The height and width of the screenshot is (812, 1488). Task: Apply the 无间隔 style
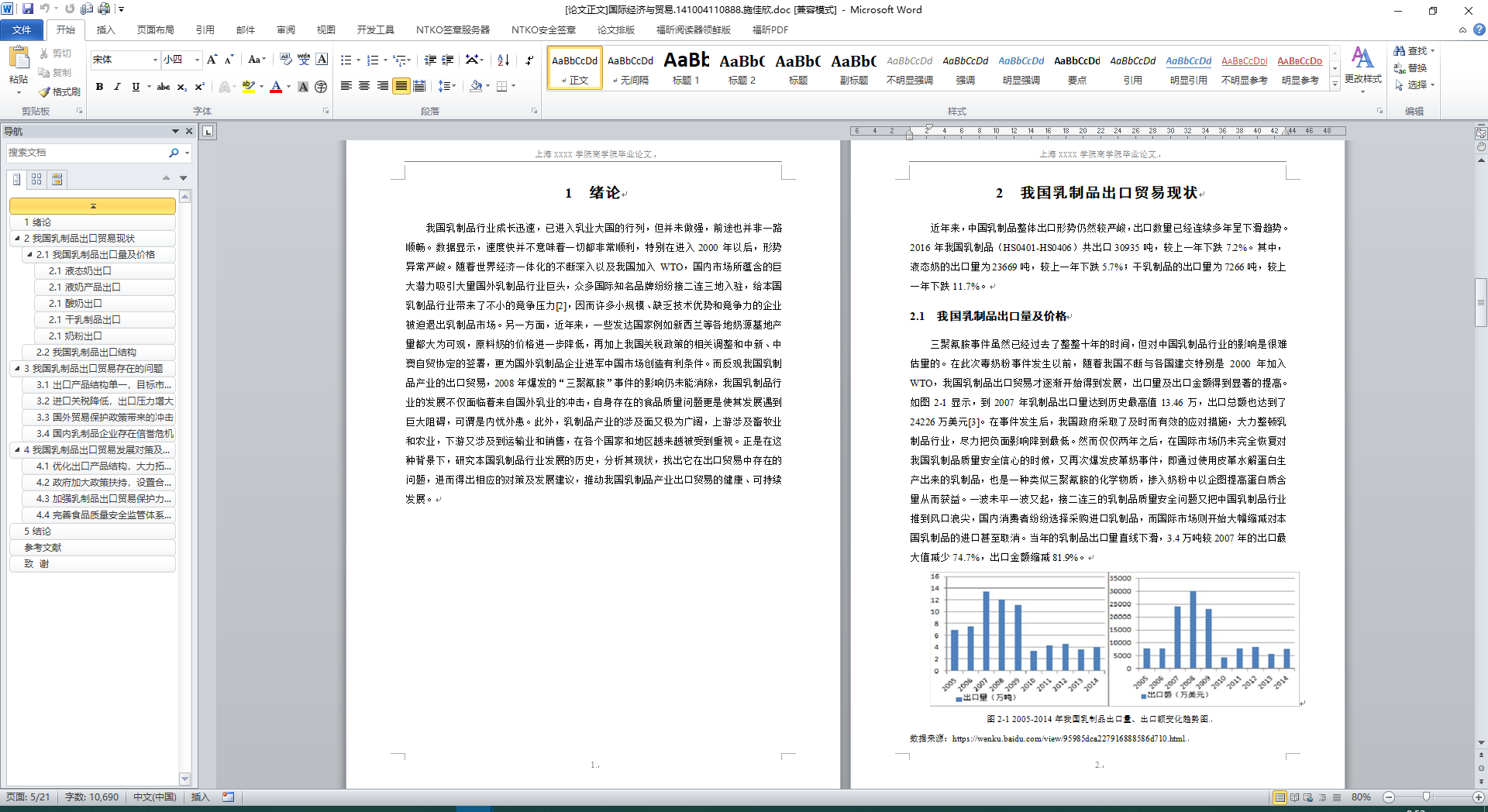pos(630,68)
